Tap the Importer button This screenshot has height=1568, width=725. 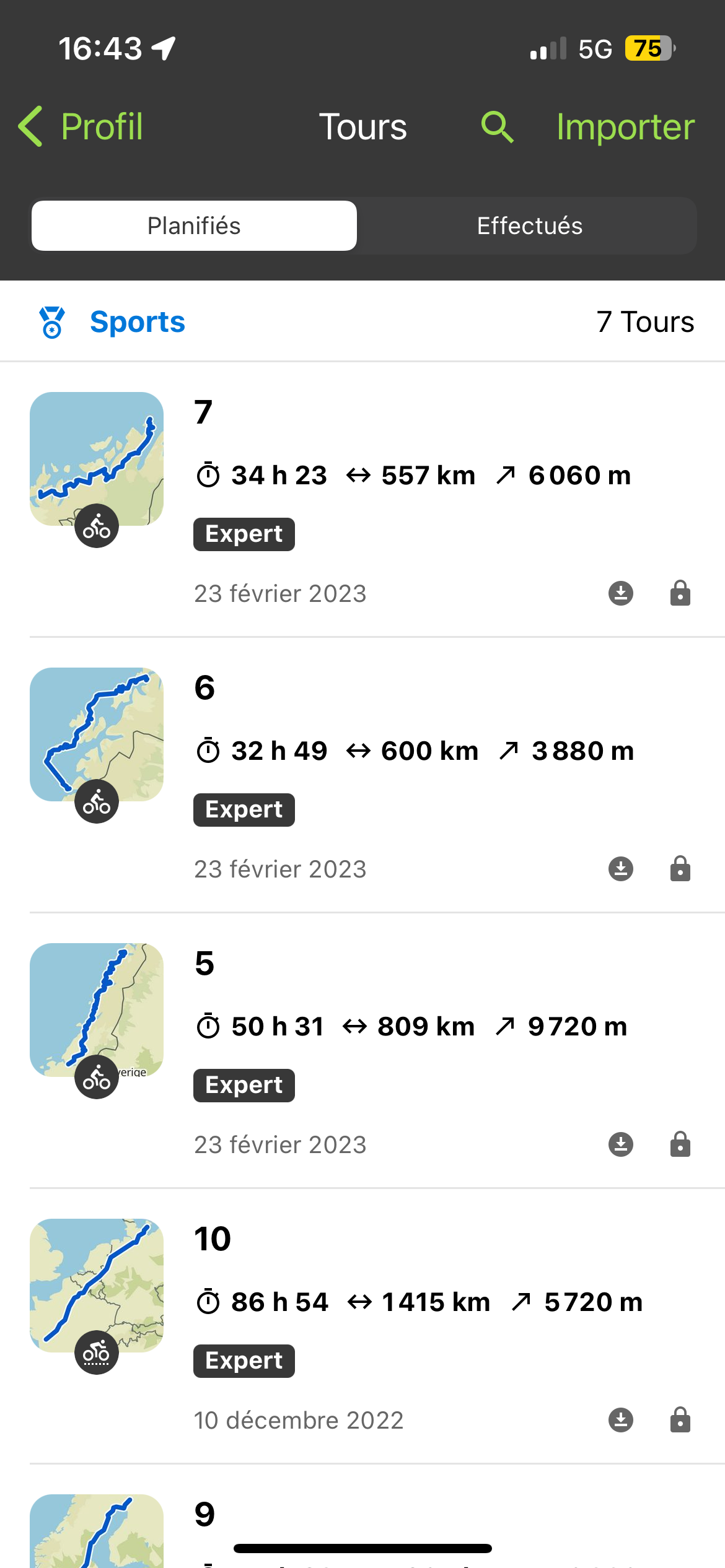[625, 128]
